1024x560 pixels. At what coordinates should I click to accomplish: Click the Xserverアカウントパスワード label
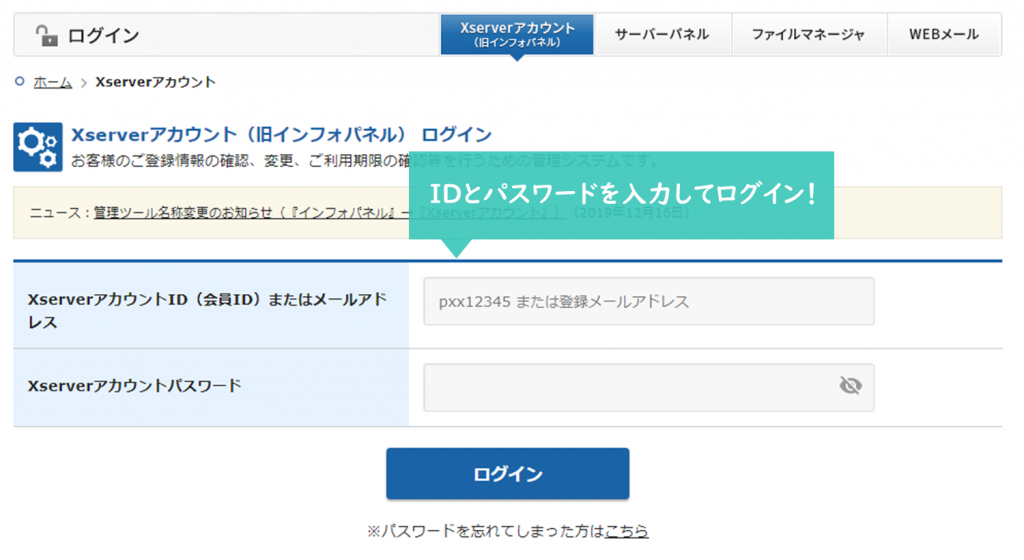tap(135, 386)
